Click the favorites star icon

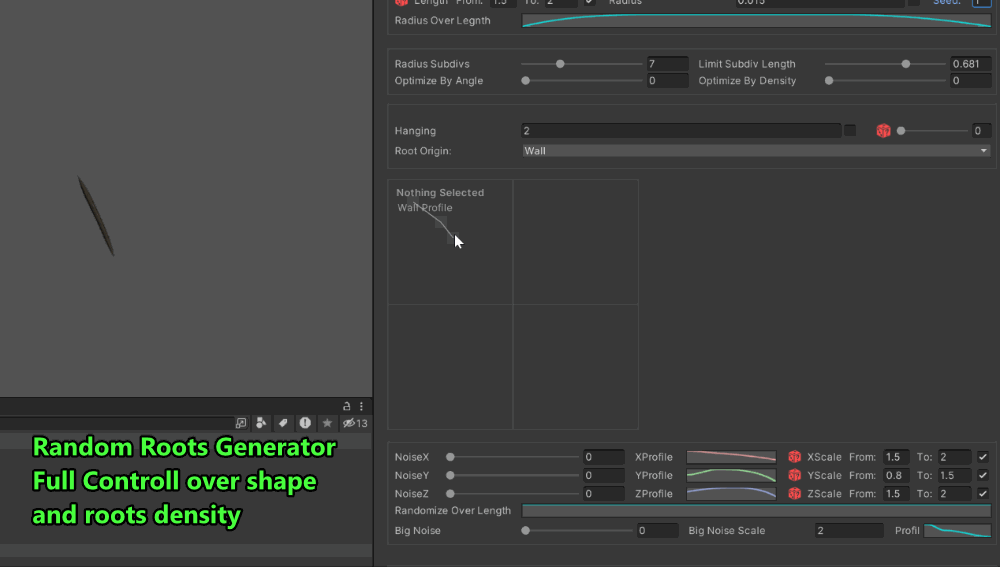pos(327,423)
